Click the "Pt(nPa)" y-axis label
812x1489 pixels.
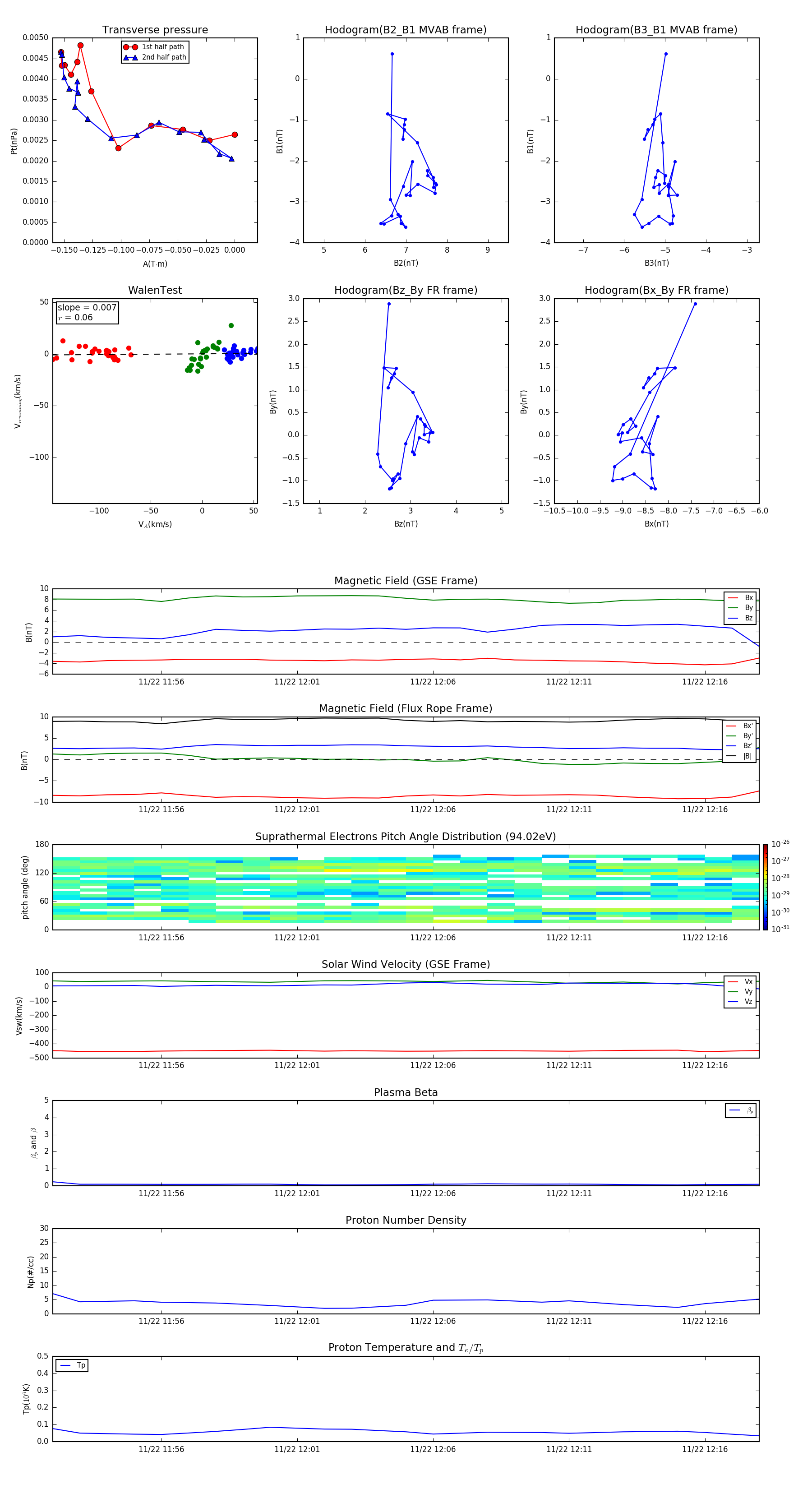(x=14, y=141)
